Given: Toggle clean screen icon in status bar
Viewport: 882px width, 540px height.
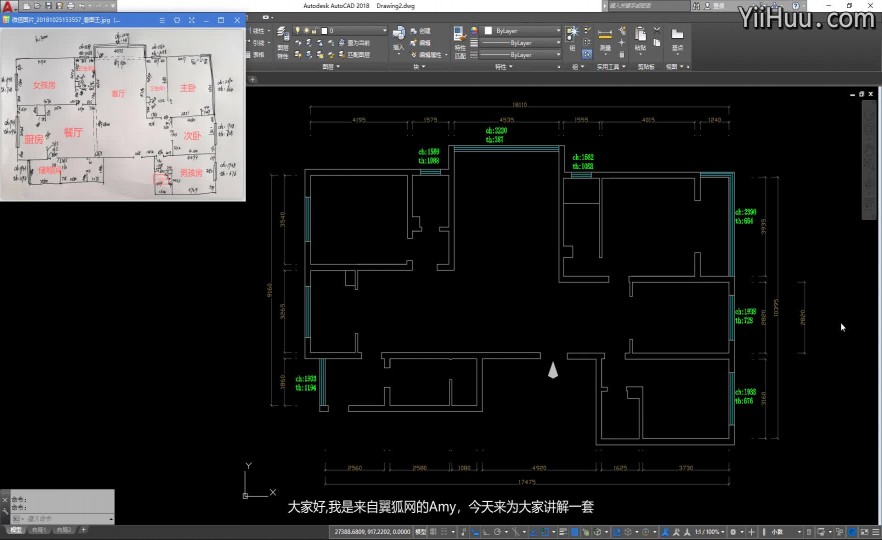Looking at the screenshot, I should pos(864,532).
